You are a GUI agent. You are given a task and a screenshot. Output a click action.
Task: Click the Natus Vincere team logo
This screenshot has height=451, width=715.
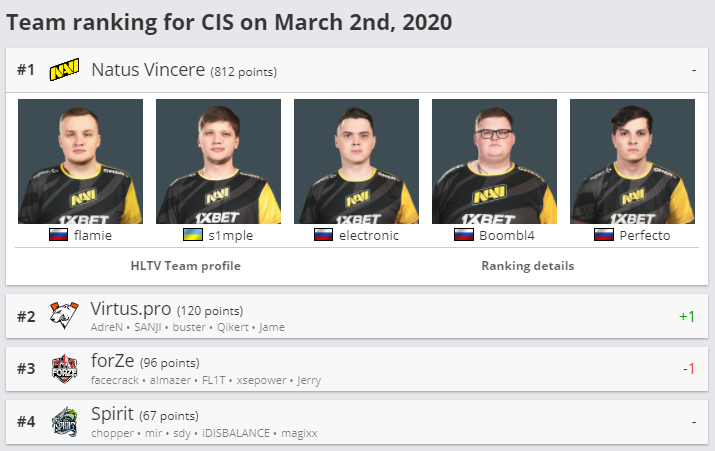click(x=64, y=70)
